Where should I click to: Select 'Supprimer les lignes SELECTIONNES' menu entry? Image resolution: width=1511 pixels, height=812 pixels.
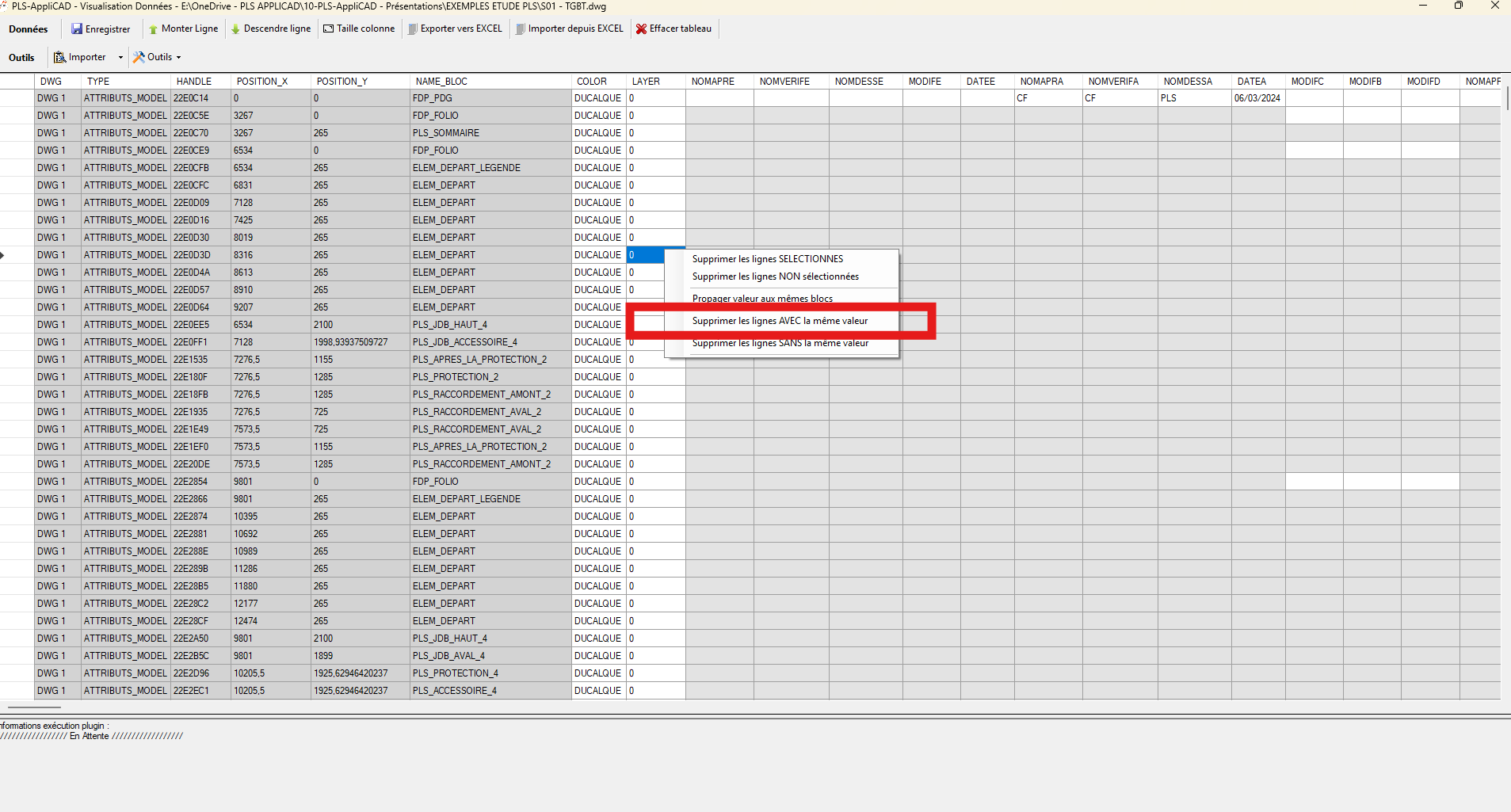767,259
